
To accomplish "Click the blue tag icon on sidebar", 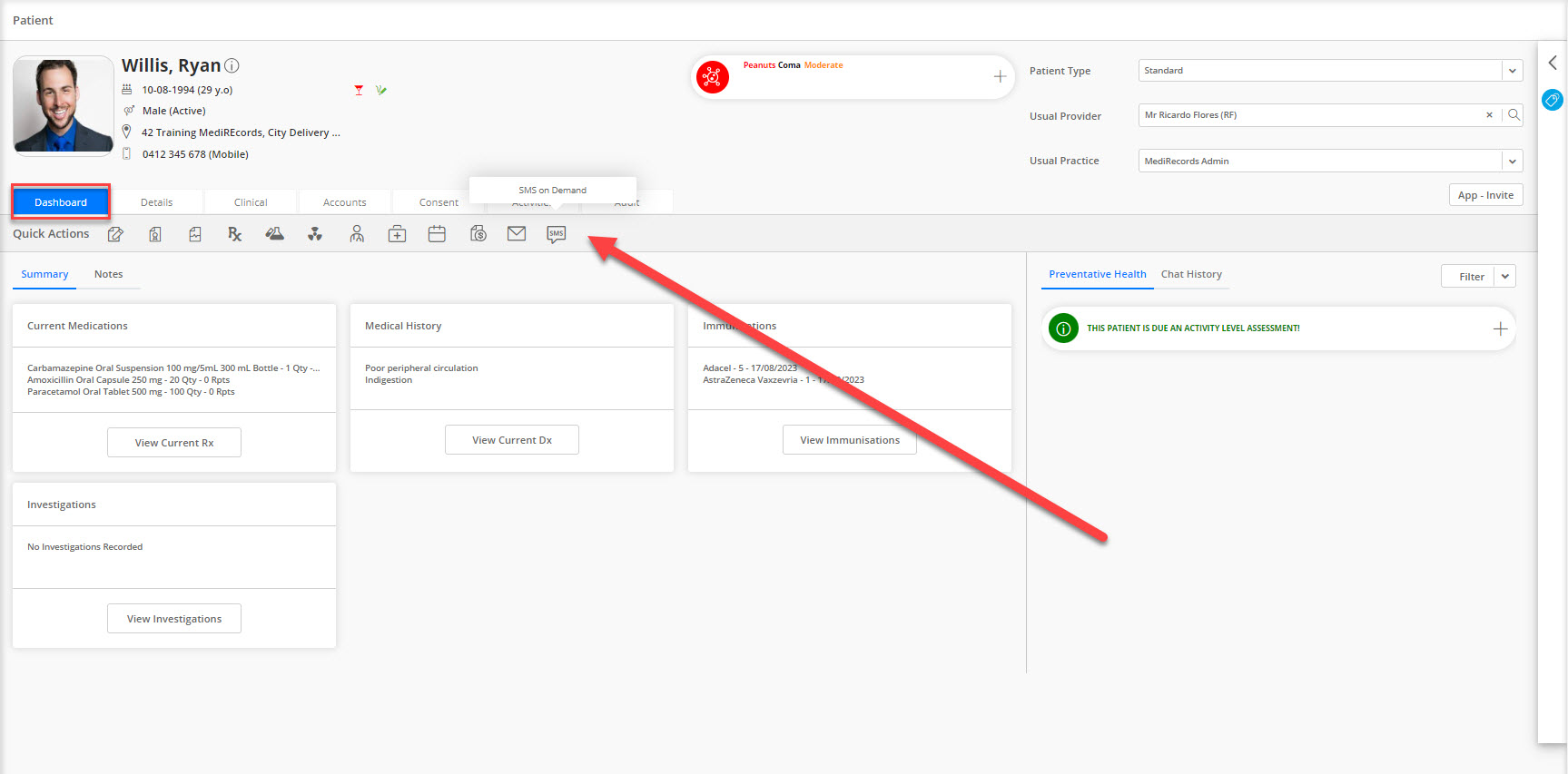I will tap(1553, 100).
